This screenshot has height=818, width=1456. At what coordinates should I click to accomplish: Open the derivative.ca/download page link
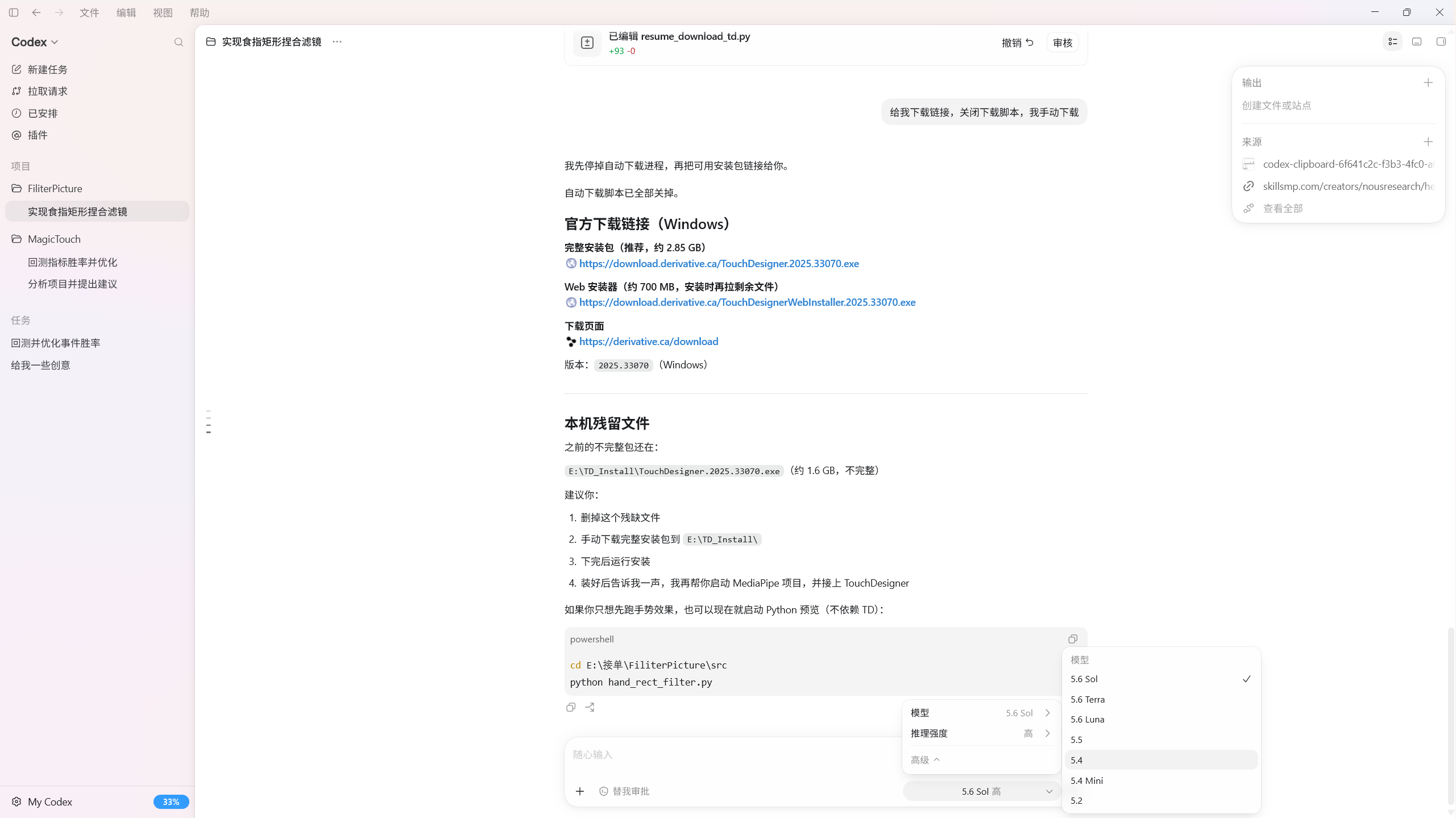click(x=649, y=342)
